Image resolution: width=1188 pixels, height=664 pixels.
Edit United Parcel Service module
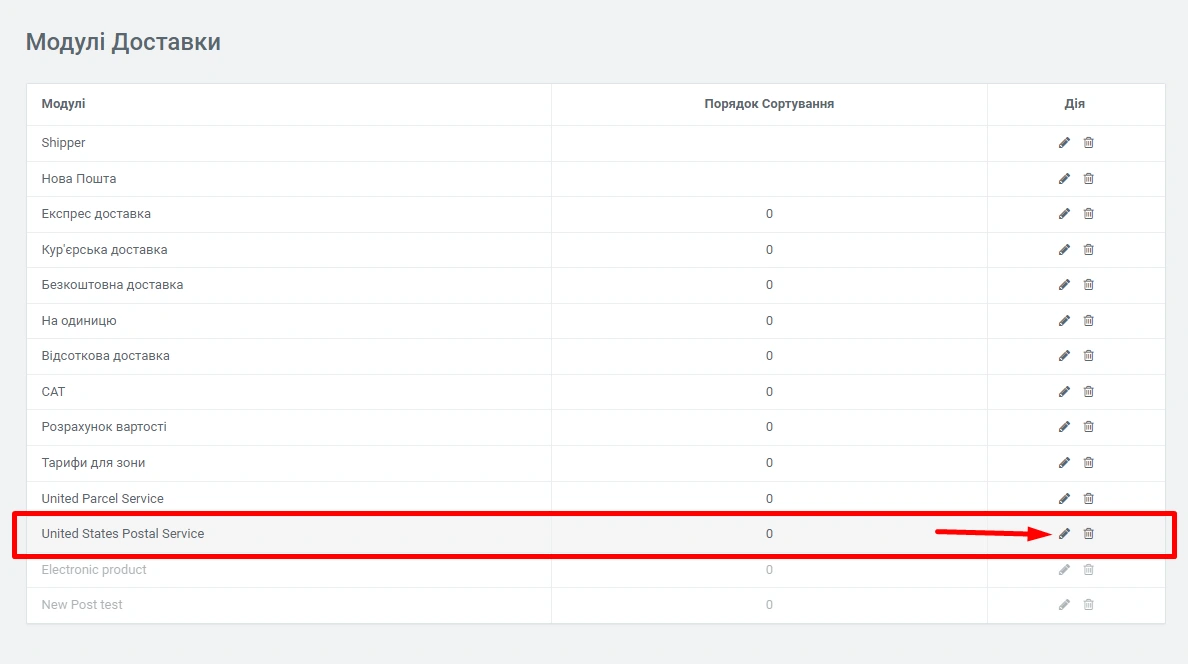[x=1064, y=498]
